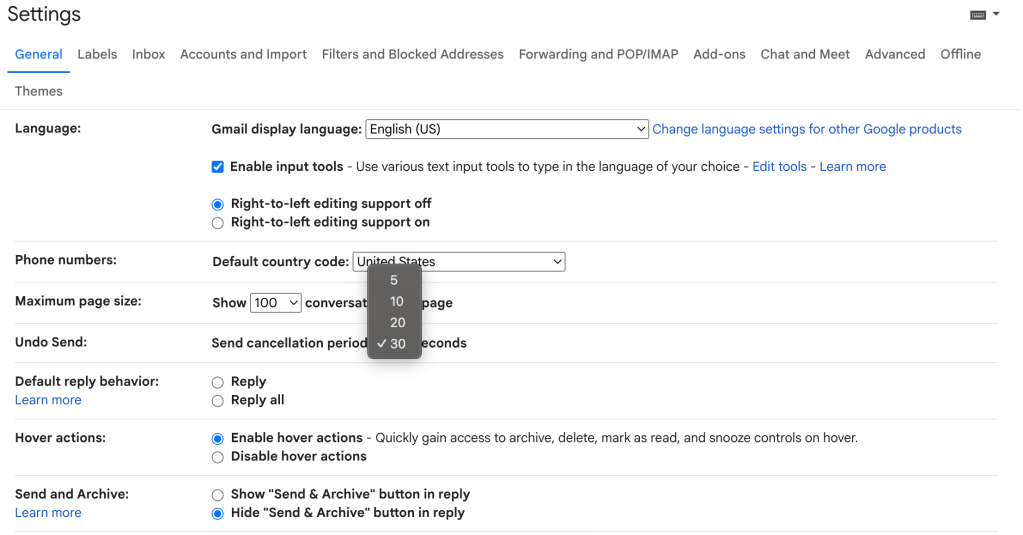
Task: Pick 10 seconds from the dropdown list
Action: click(x=397, y=301)
